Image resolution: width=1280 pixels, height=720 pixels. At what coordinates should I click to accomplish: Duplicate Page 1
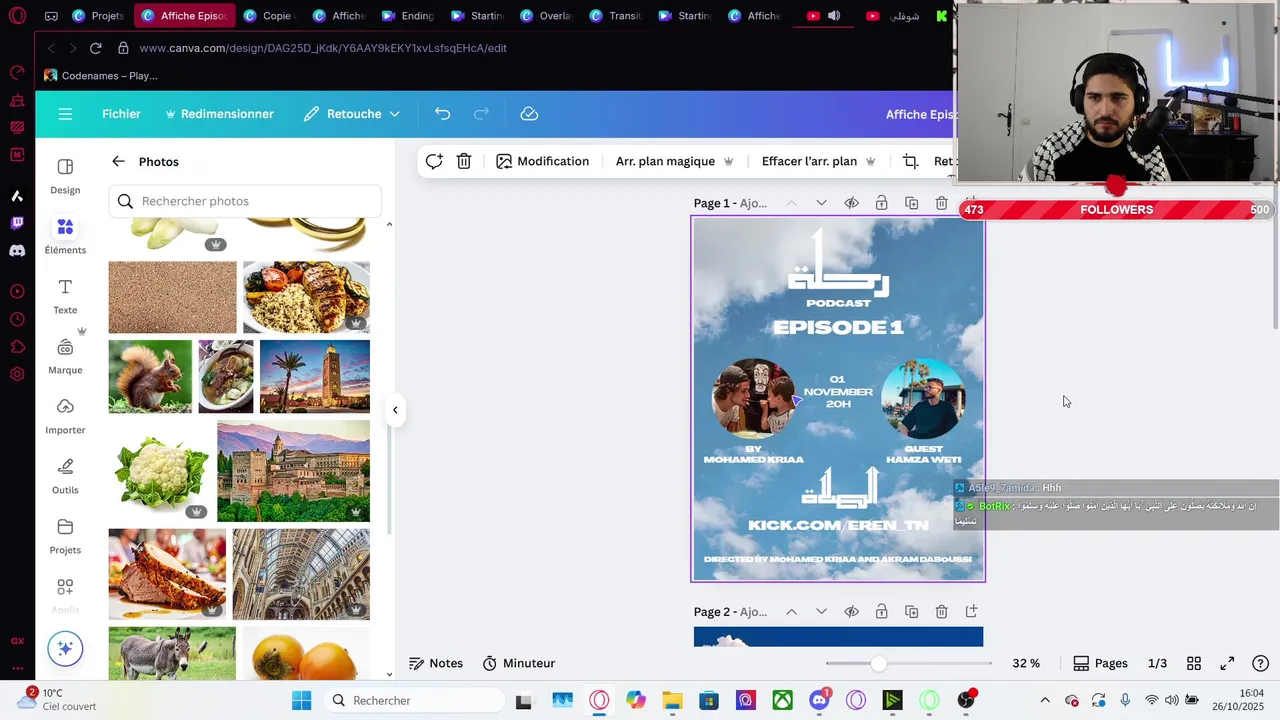pos(911,203)
